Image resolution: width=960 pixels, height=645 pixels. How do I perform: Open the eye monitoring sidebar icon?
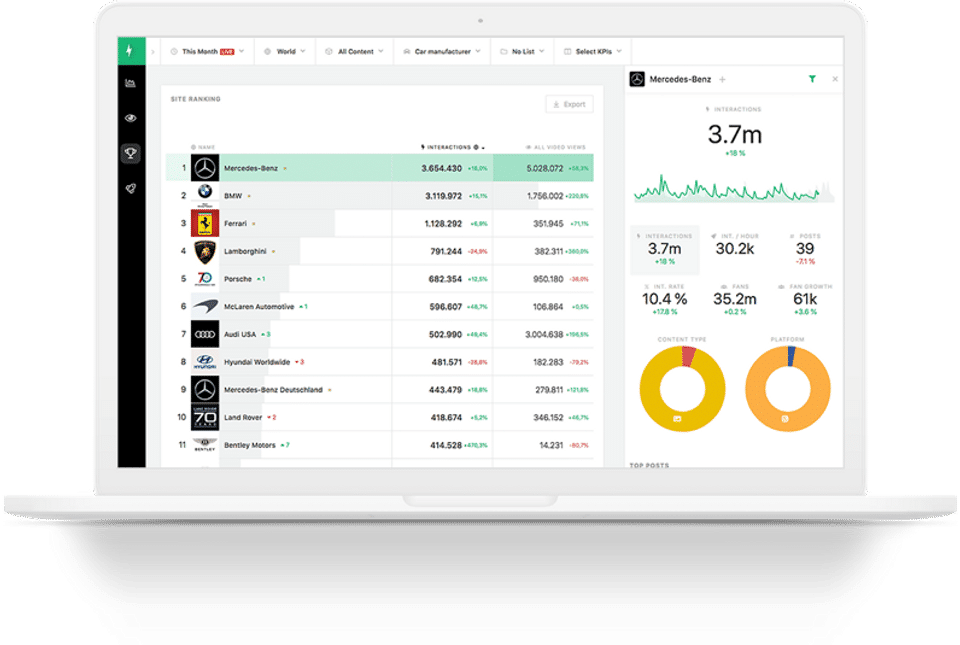point(130,118)
